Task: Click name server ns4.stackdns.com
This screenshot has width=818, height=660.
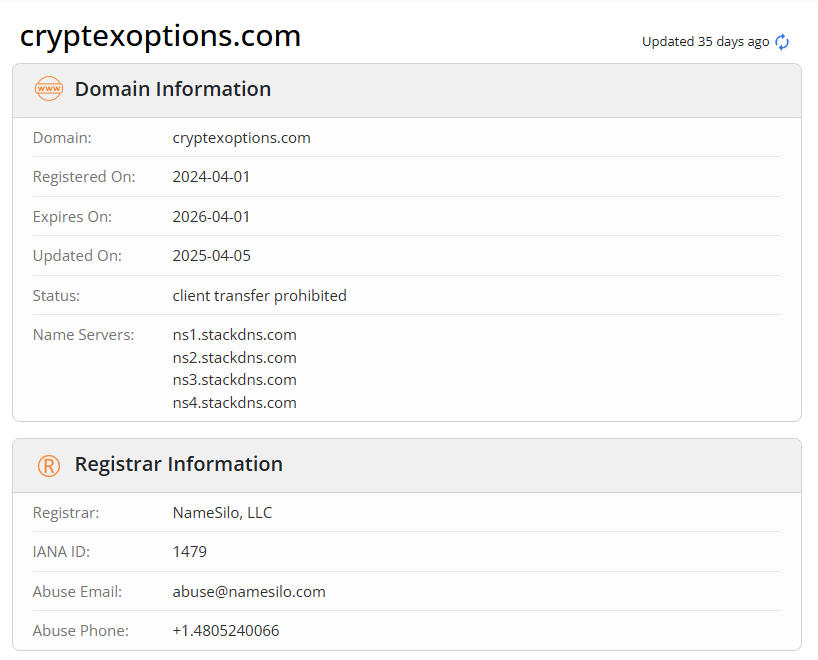Action: tap(234, 403)
